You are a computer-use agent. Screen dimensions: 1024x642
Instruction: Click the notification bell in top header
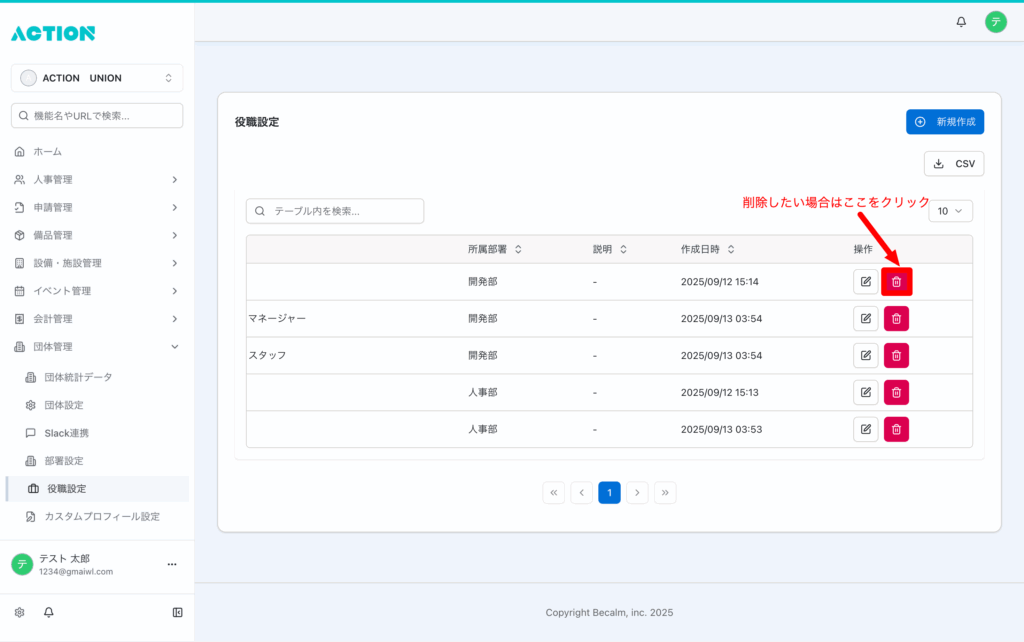pyautogui.click(x=961, y=21)
